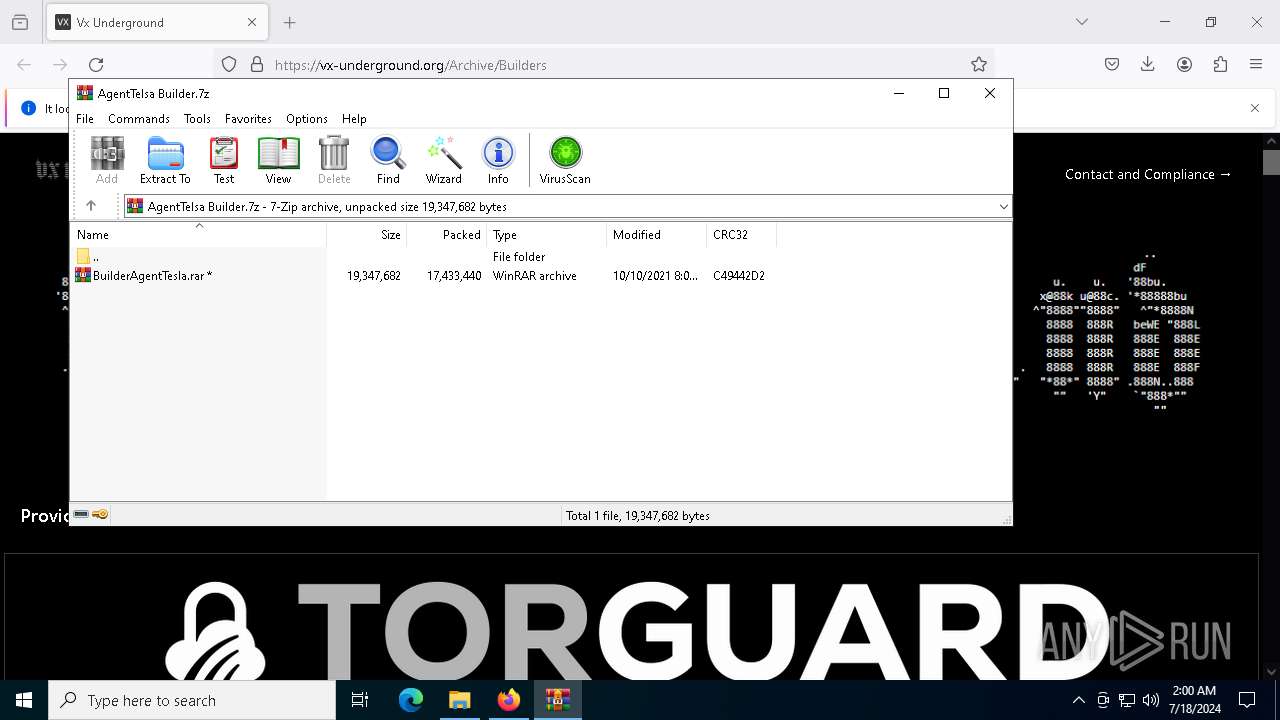Click the password key icon in status bar
Viewport: 1280px width, 720px height.
point(100,514)
